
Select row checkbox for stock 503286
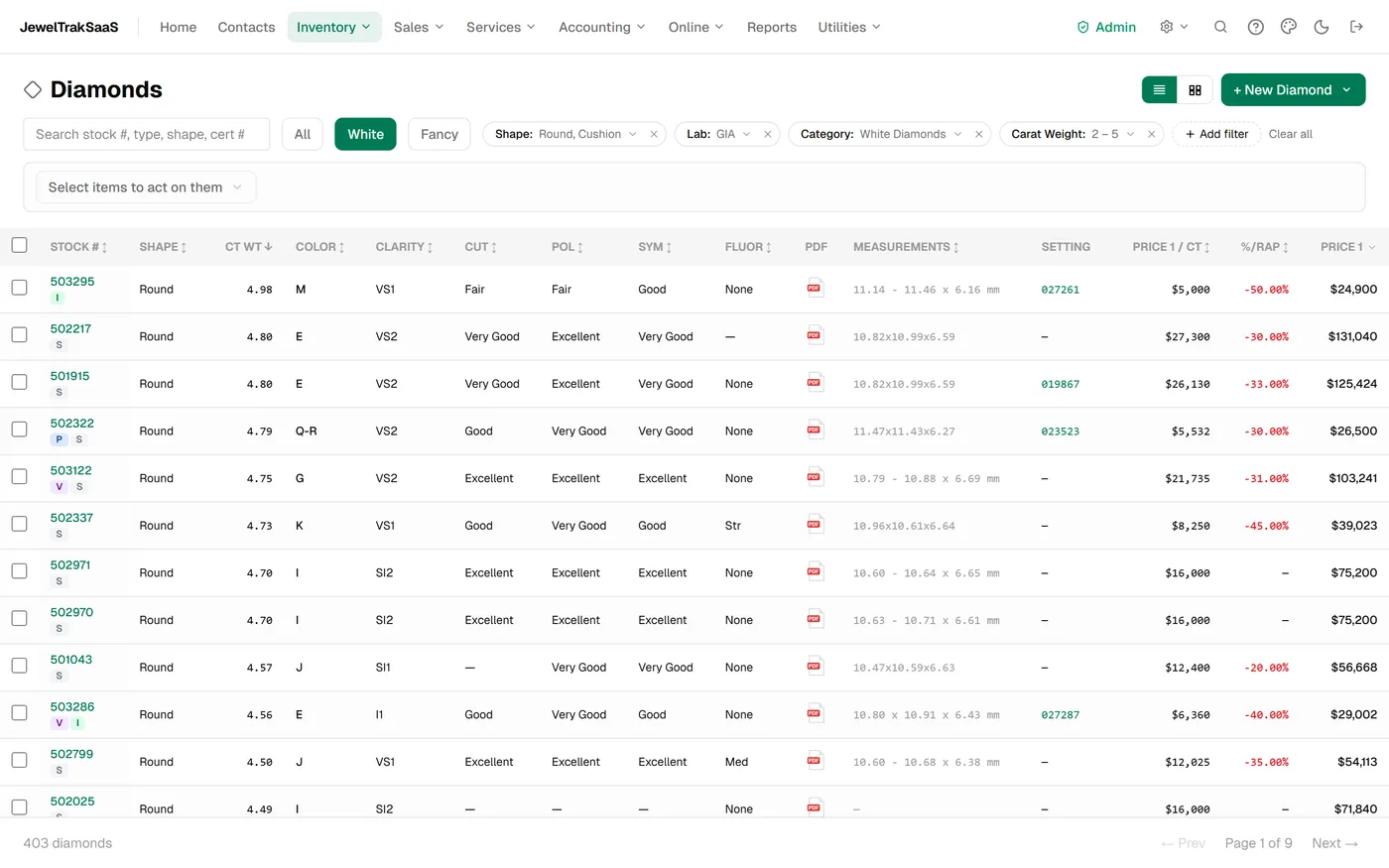tap(19, 713)
